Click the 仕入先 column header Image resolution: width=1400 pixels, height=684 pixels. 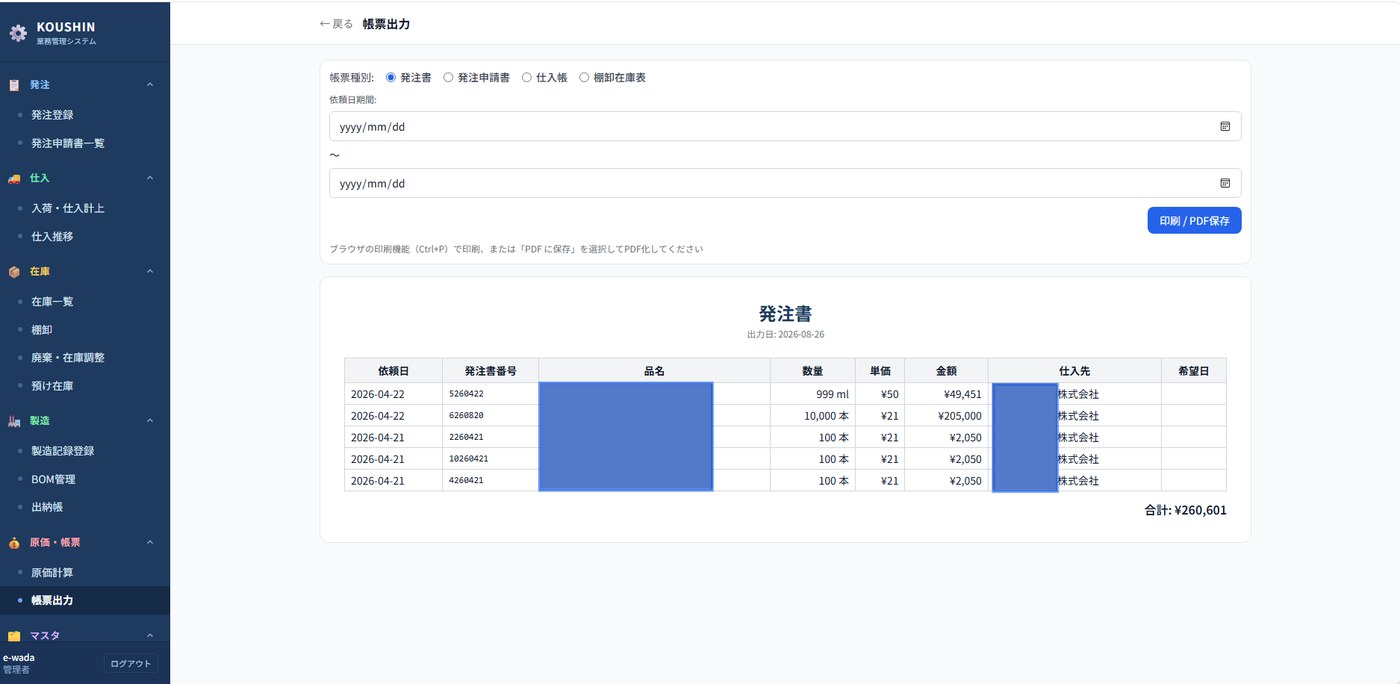pyautogui.click(x=1075, y=371)
